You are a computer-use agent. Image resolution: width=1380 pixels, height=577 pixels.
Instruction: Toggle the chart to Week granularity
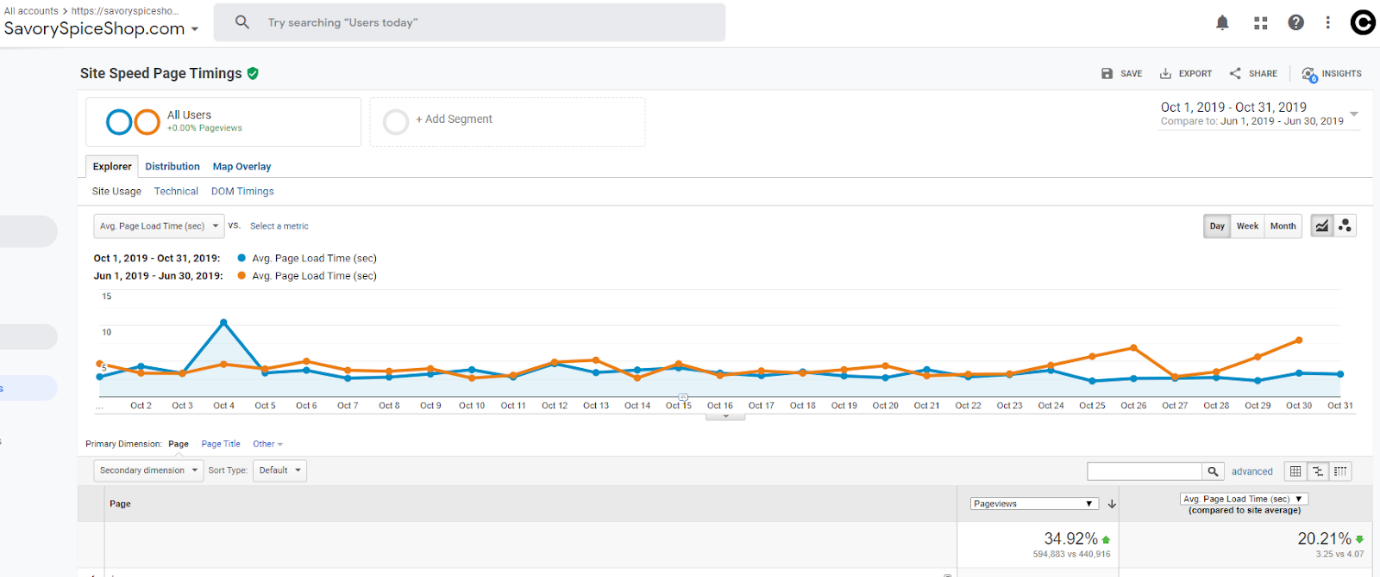pyautogui.click(x=1247, y=226)
